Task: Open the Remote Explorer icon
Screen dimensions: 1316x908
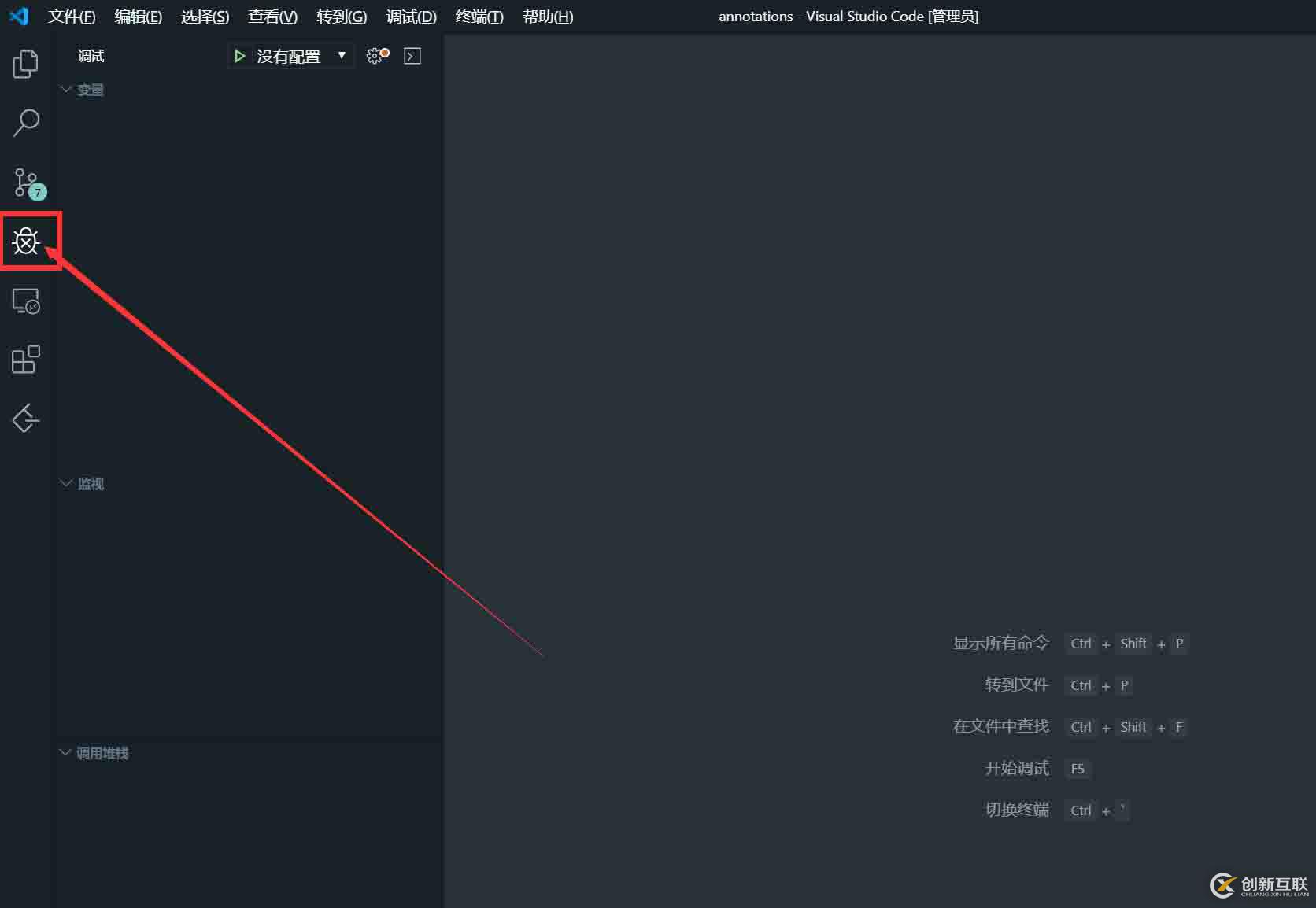Action: (25, 301)
